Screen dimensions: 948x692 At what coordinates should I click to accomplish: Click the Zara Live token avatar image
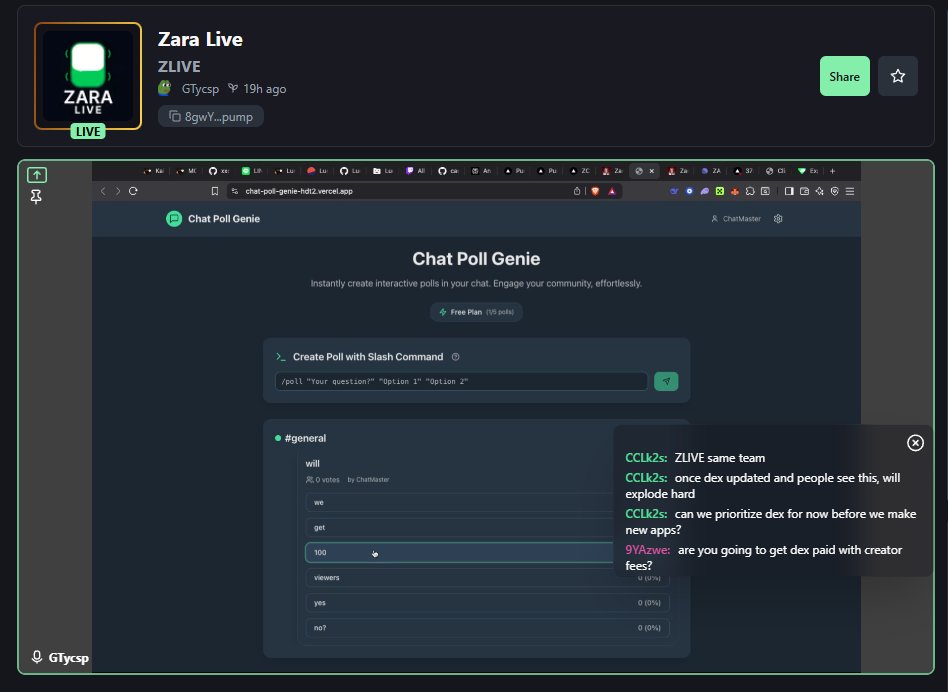[x=88, y=76]
